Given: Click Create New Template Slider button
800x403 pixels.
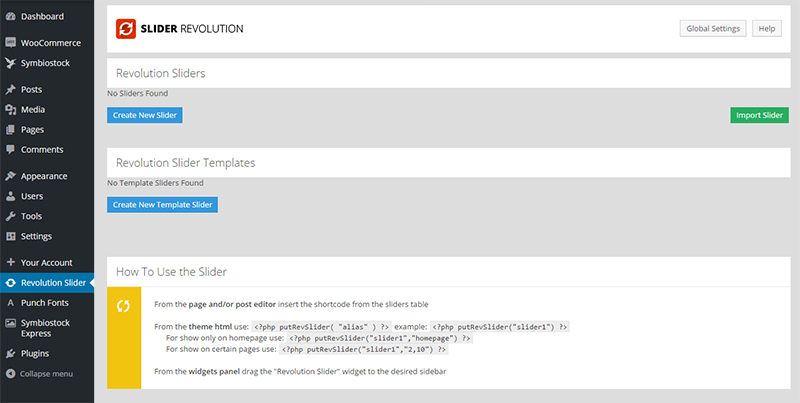Looking at the screenshot, I should (162, 205).
